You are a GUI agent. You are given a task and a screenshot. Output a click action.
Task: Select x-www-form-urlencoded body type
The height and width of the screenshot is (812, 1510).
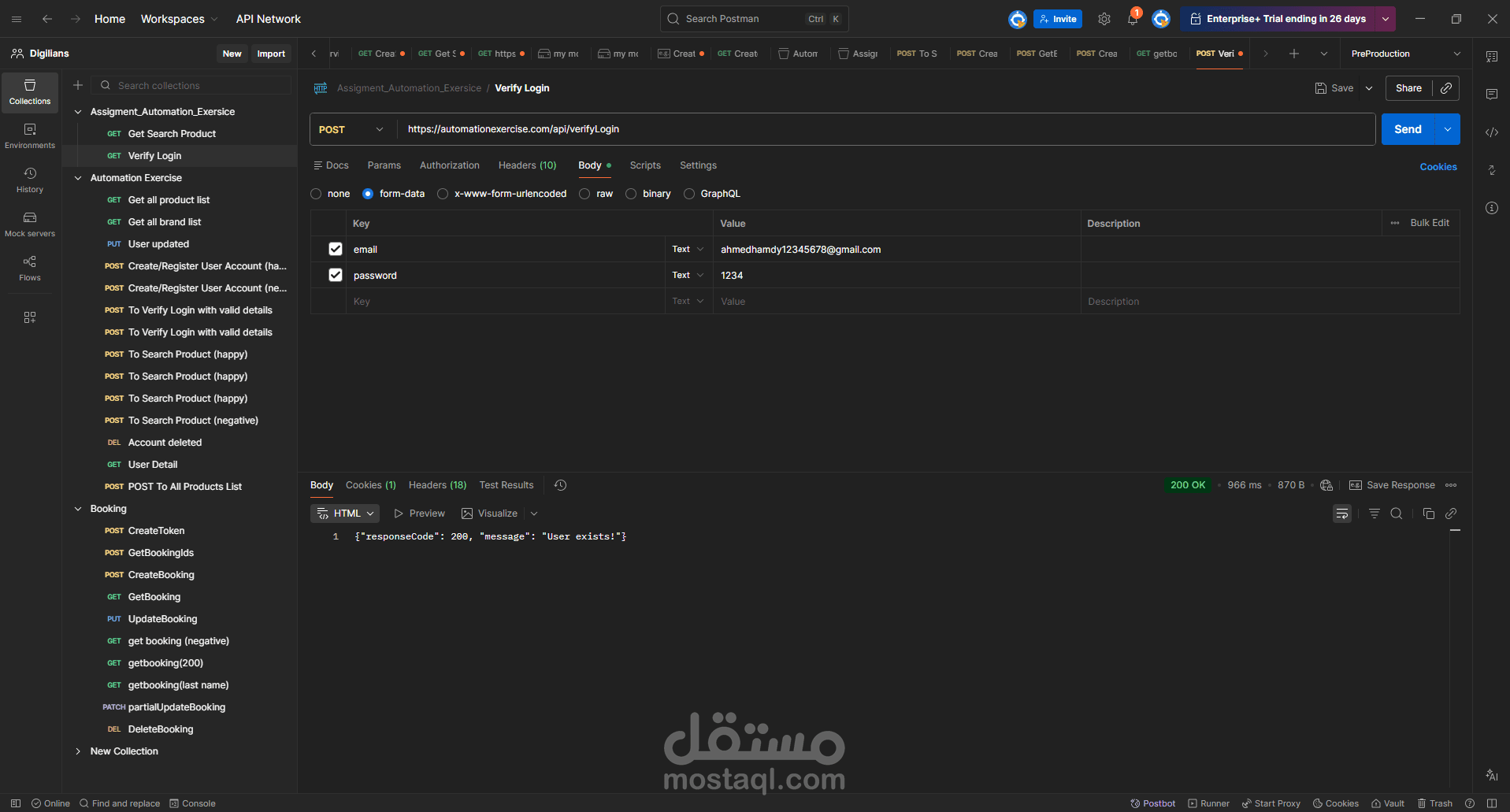(443, 194)
